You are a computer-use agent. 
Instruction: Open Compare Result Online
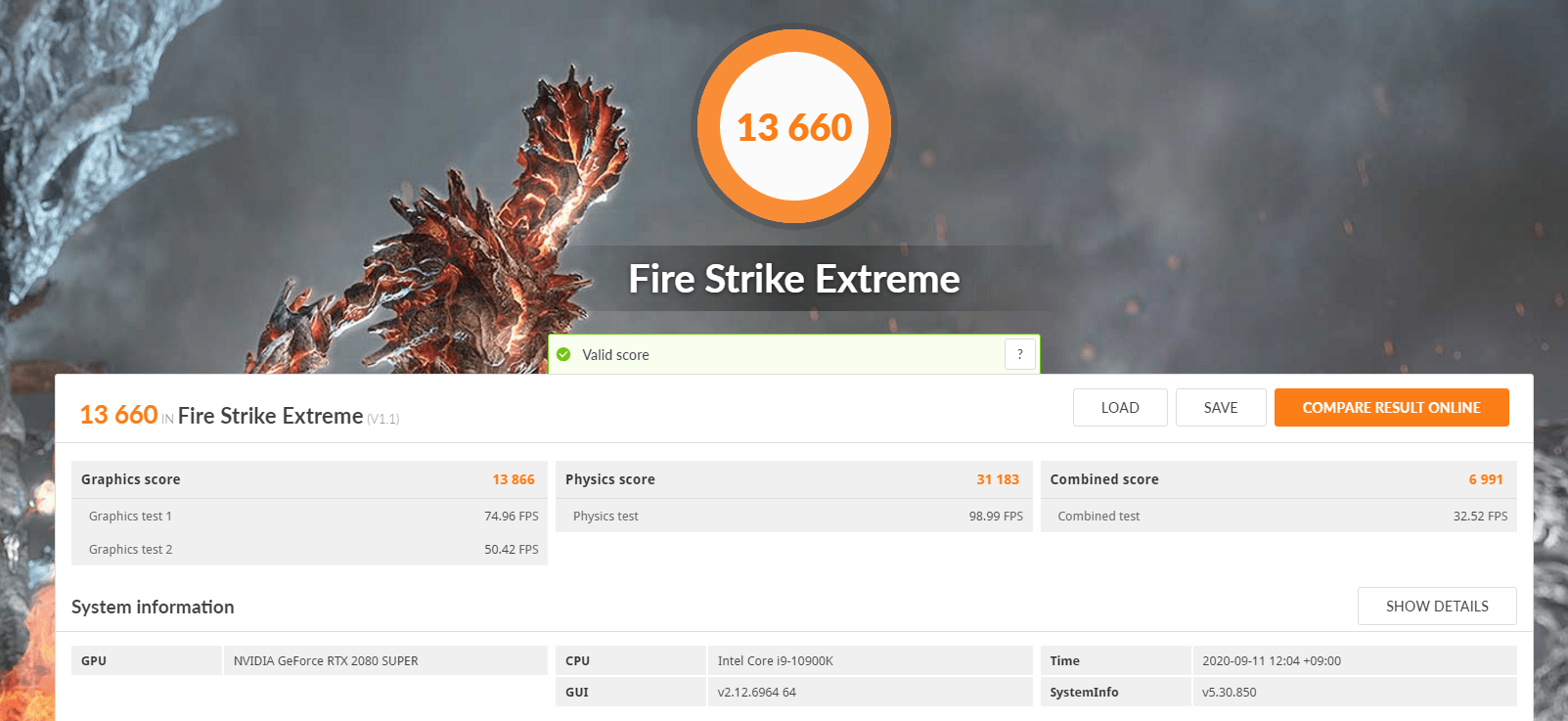1391,408
